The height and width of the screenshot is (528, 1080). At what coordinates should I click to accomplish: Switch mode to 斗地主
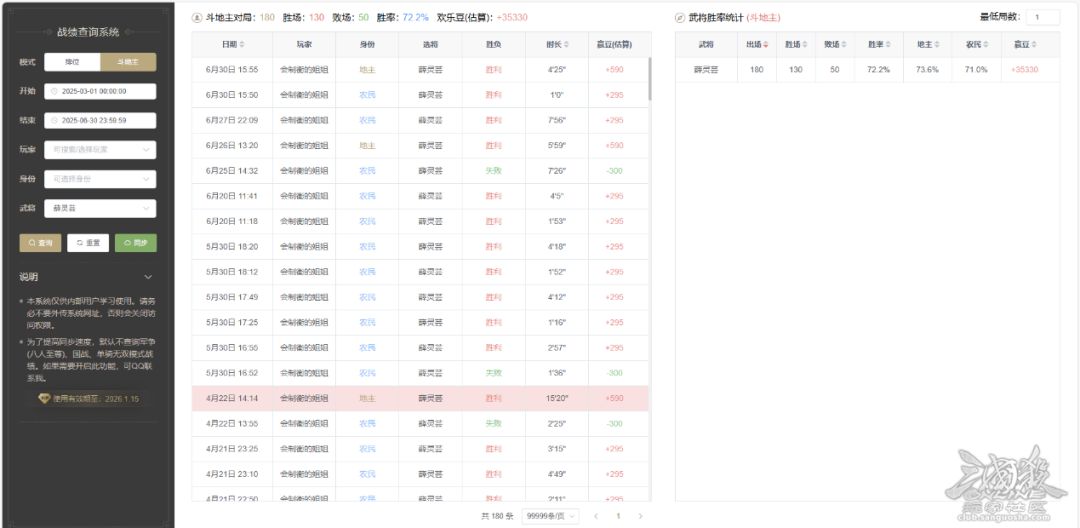[x=128, y=62]
